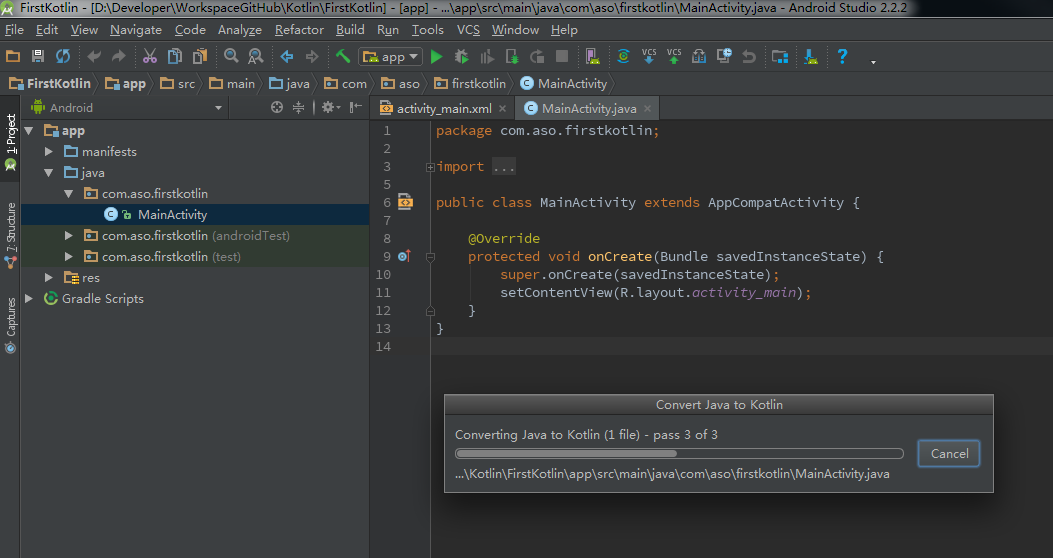
Task: Run the app with green play button
Action: pyautogui.click(x=437, y=56)
